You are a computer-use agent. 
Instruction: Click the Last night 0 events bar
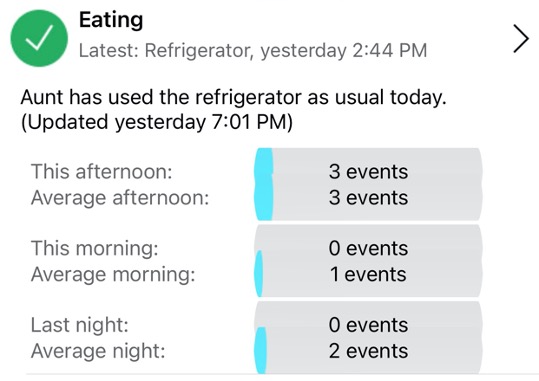click(368, 325)
